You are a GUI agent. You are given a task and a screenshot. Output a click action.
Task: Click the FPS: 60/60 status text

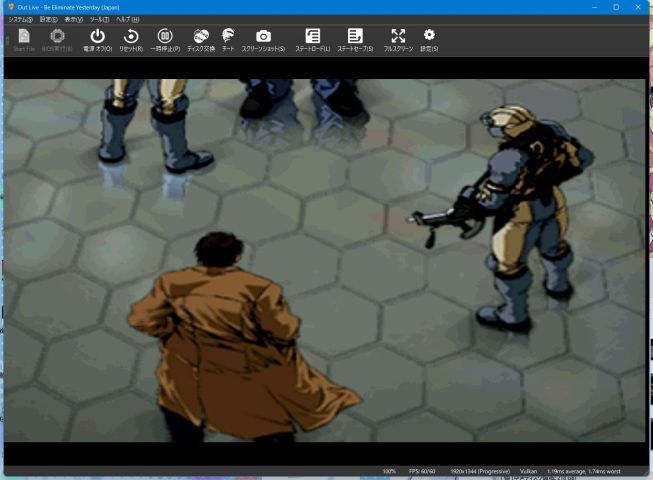pyautogui.click(x=422, y=471)
